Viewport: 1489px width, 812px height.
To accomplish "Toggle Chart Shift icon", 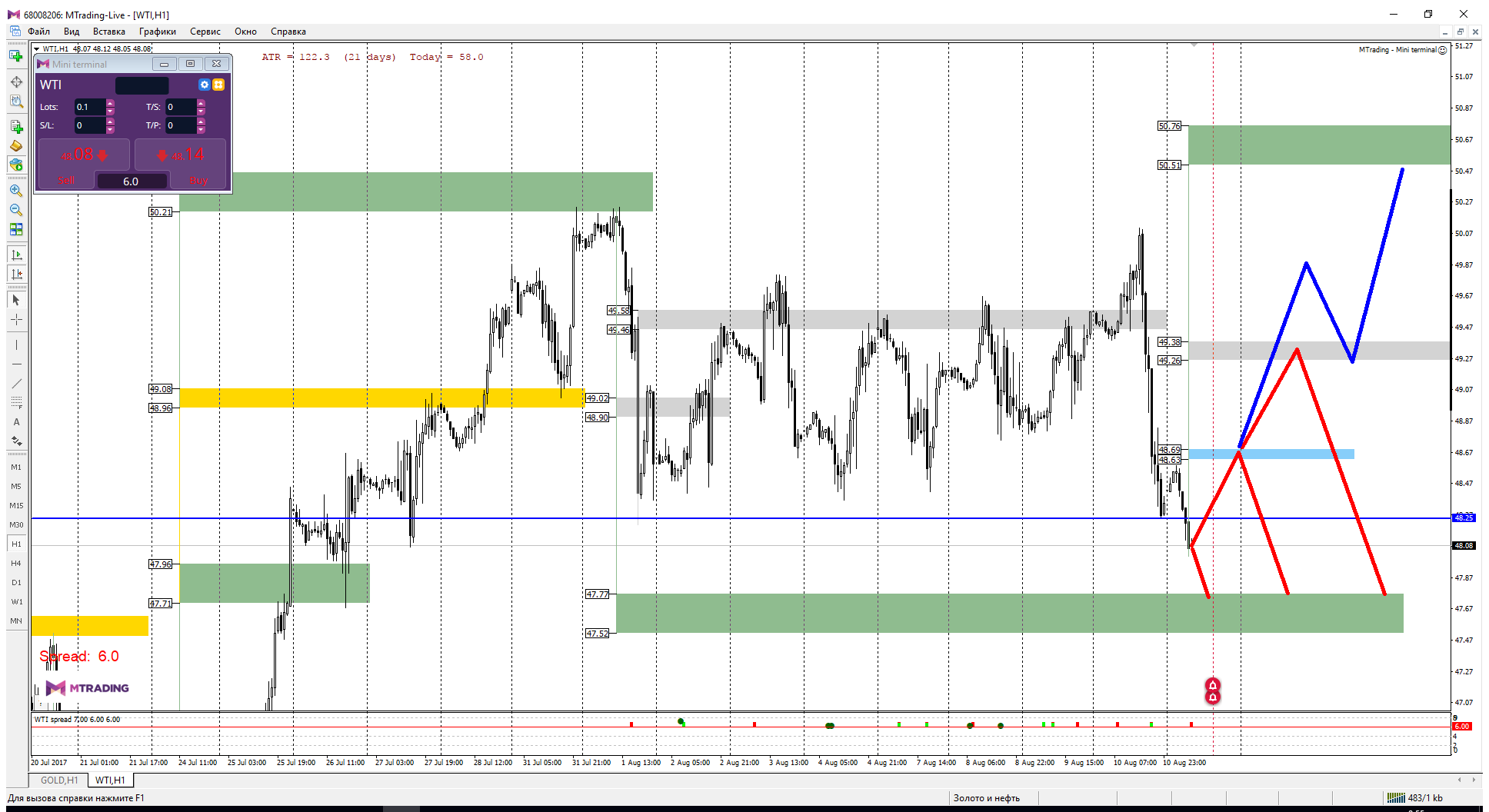I will pos(16,274).
